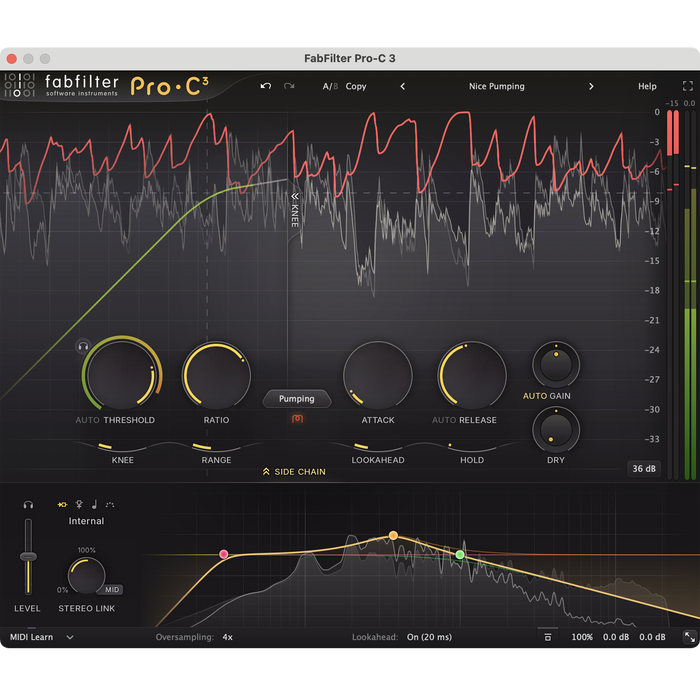
Task: Click the window title FabFilter Pro-C 3
Action: [350, 58]
